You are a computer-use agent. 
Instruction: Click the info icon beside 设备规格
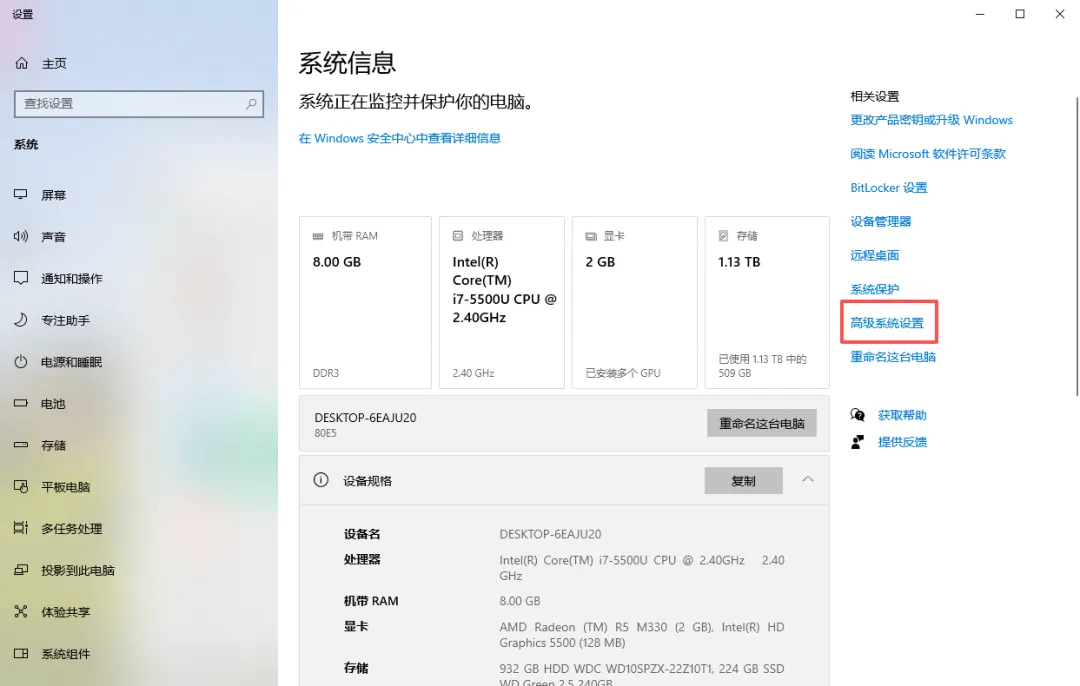pos(321,480)
